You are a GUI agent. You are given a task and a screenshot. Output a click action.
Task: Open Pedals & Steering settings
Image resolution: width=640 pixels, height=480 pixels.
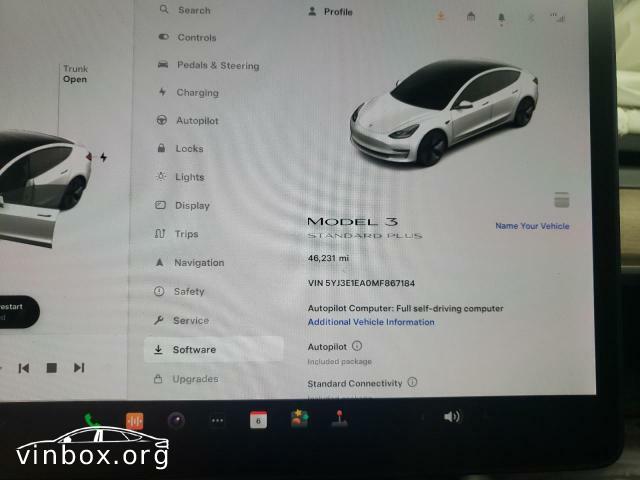tap(209, 65)
